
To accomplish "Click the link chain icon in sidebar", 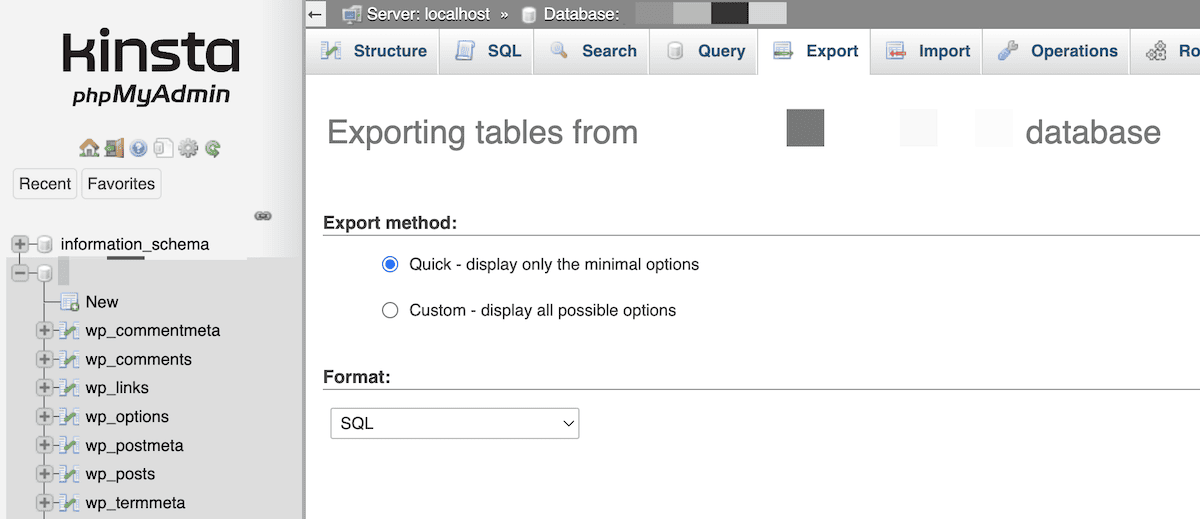I will coord(263,215).
